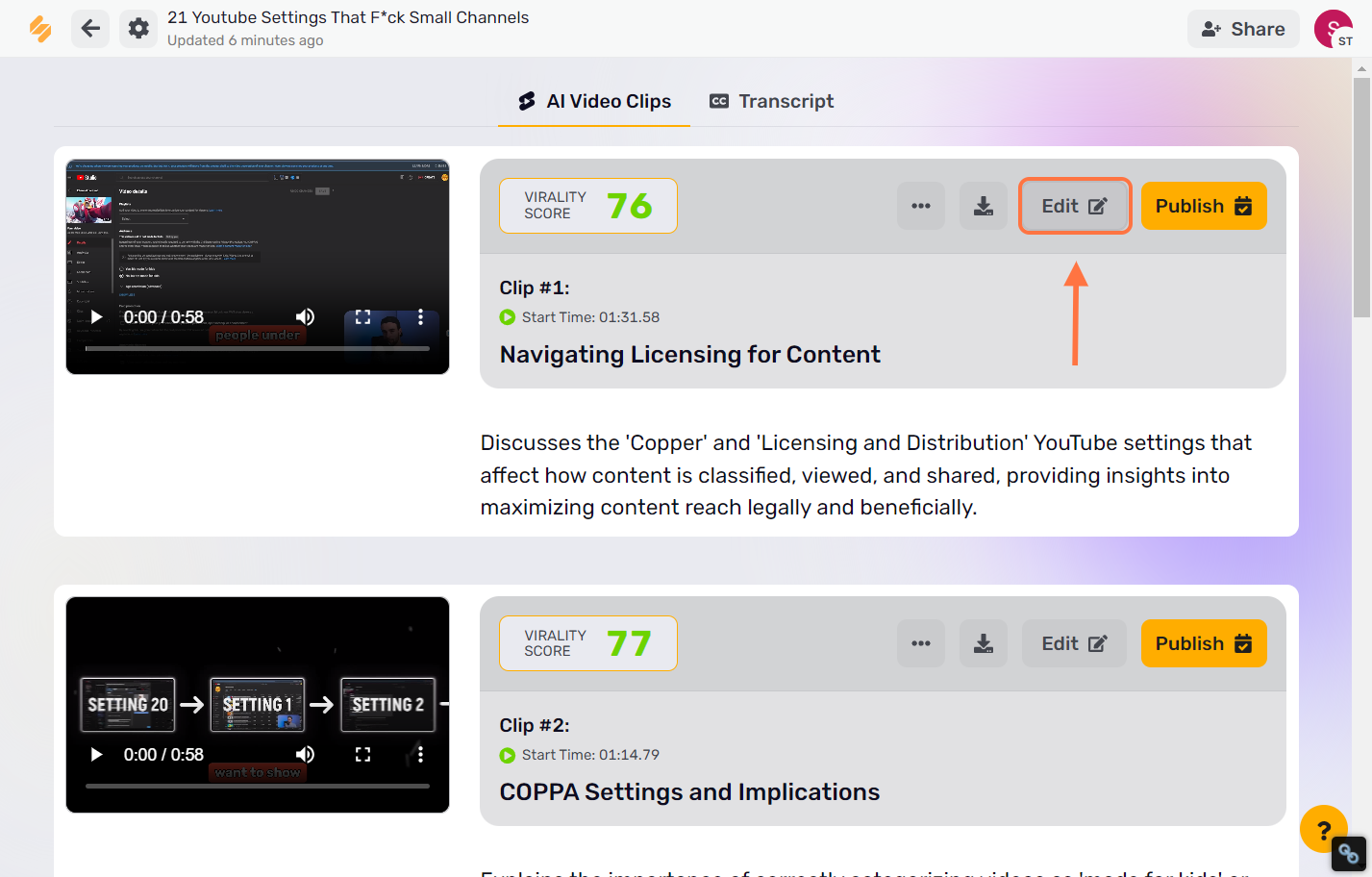The width and height of the screenshot is (1372, 877).
Task: Click the 'Clip #1:' label
Action: (535, 288)
